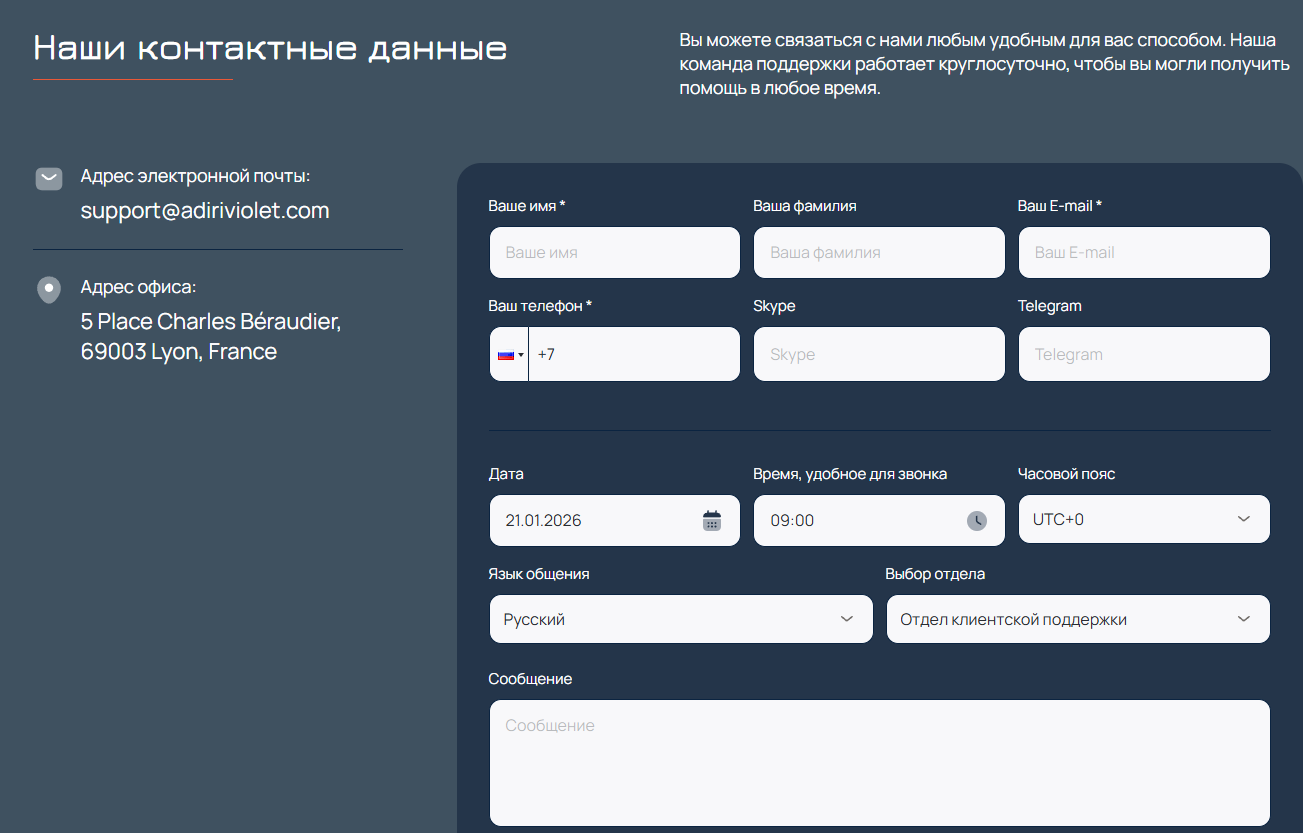This screenshot has height=833, width=1303.
Task: Click the Lyon office address text
Action: (x=210, y=337)
